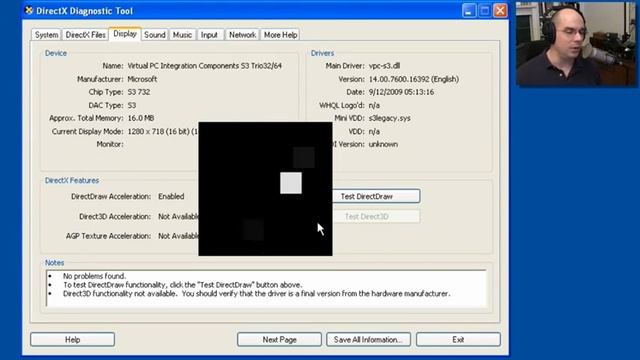
Task: Click the DirectX Diagnostic Tool title icon
Action: (x=29, y=11)
